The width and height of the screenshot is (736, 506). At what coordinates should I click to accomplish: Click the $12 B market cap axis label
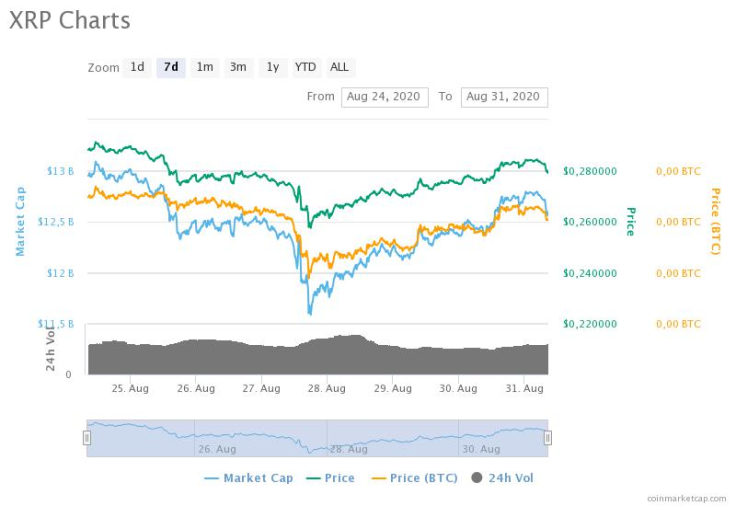[61, 273]
